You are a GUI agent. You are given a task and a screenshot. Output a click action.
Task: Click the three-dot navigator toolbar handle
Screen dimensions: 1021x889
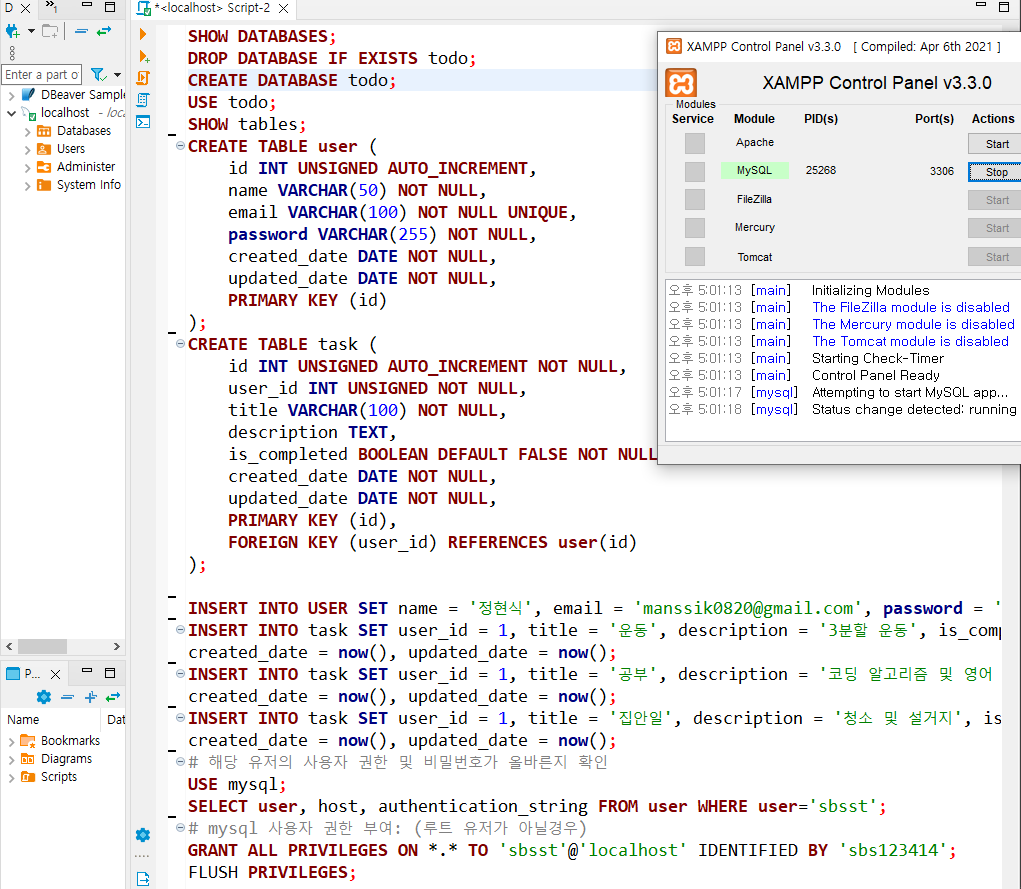[x=12, y=53]
